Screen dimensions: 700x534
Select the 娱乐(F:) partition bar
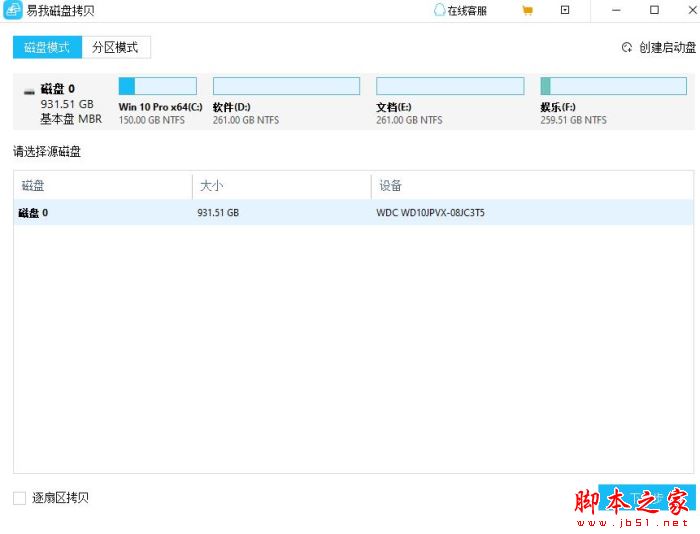(613, 86)
